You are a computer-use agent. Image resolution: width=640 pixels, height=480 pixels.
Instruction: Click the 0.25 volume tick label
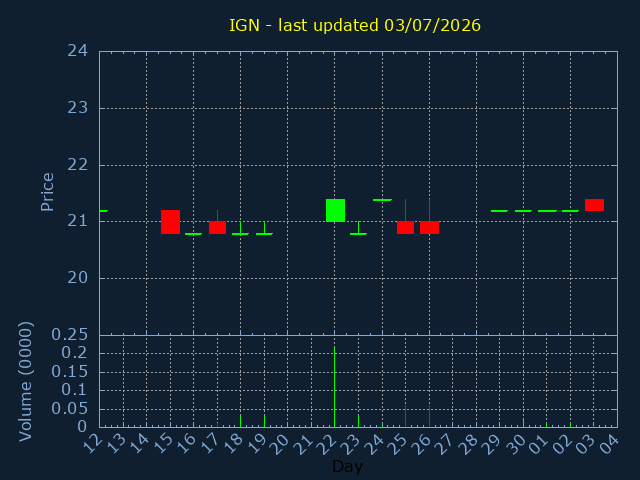(x=69, y=335)
